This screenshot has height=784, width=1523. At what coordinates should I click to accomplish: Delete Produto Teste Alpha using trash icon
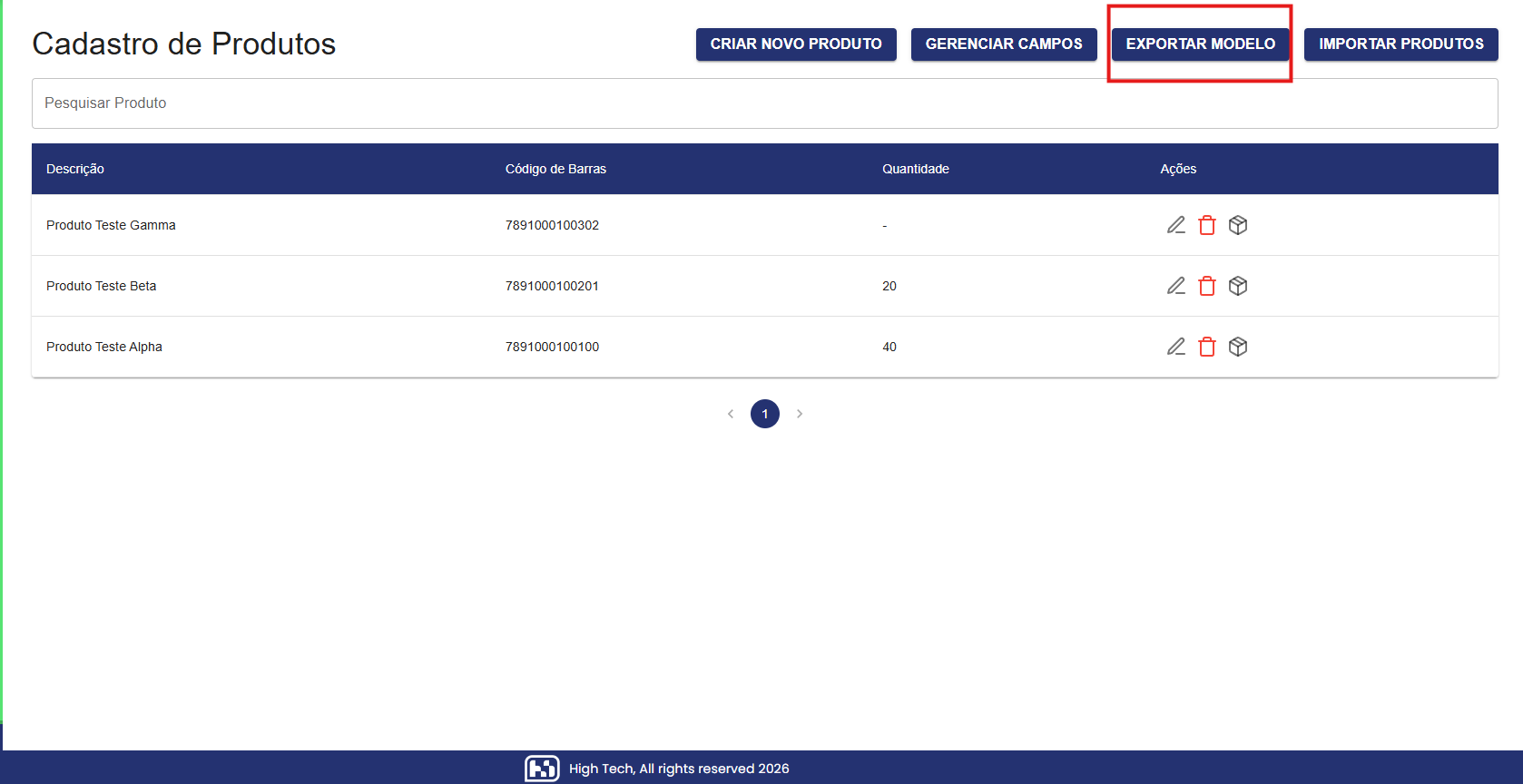1207,347
